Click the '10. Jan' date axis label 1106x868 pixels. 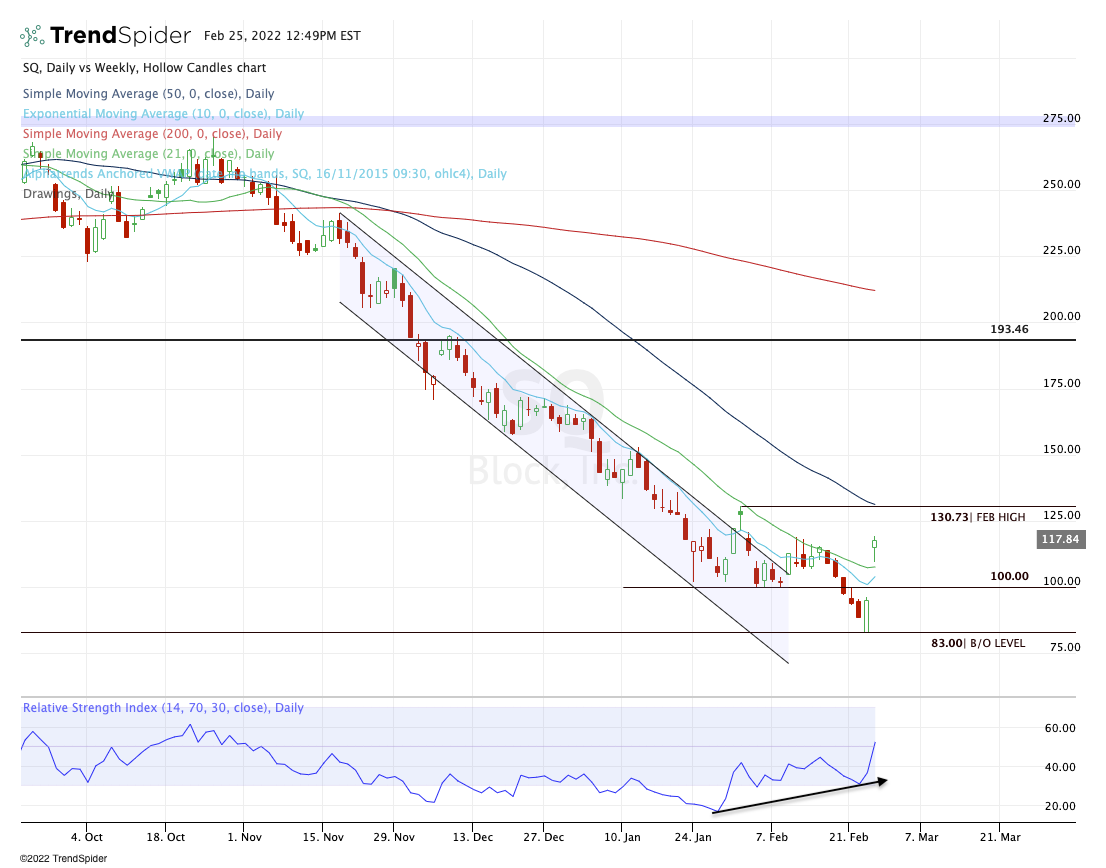622,838
